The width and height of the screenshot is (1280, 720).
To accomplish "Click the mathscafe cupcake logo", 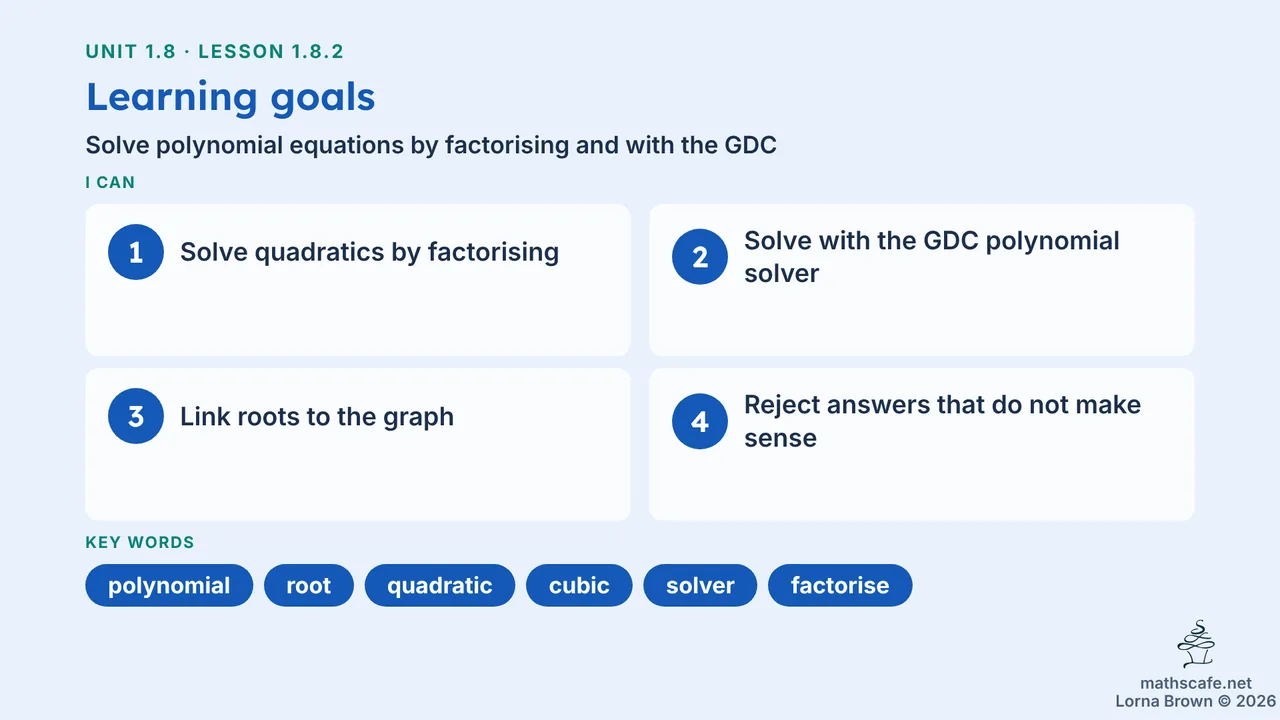I will [1196, 644].
